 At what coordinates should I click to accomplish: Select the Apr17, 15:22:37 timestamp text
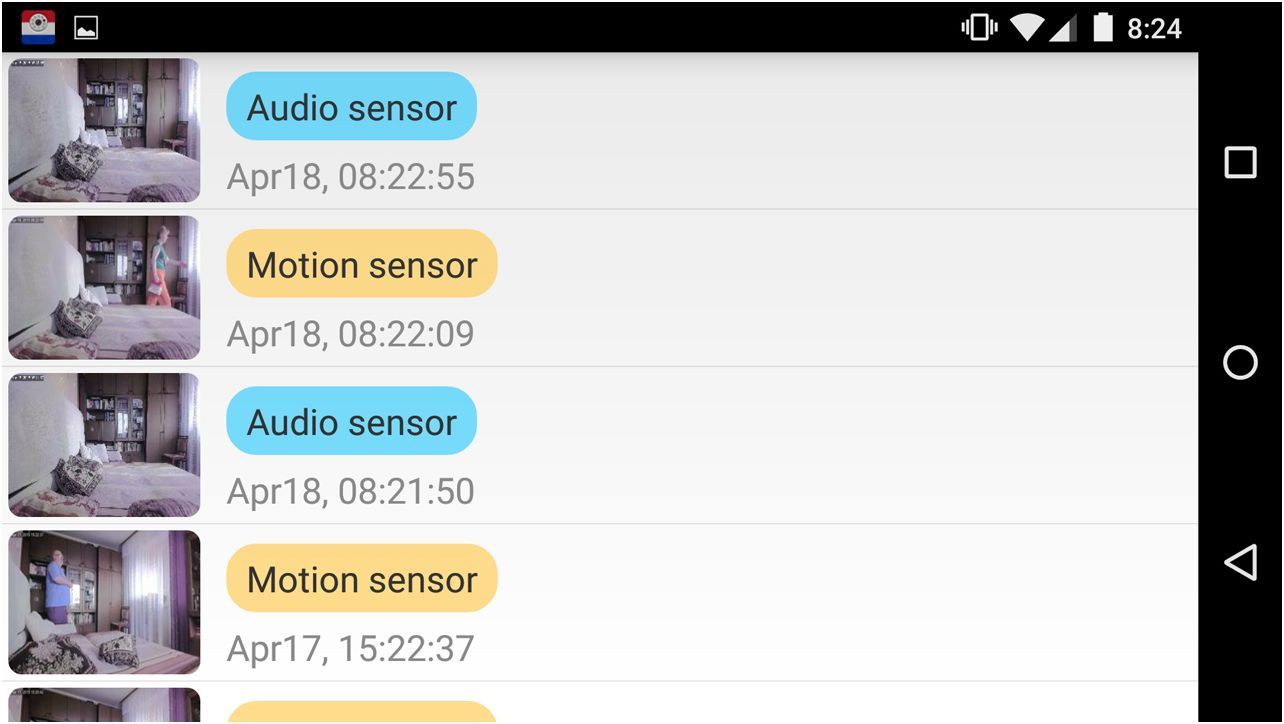tap(350, 649)
